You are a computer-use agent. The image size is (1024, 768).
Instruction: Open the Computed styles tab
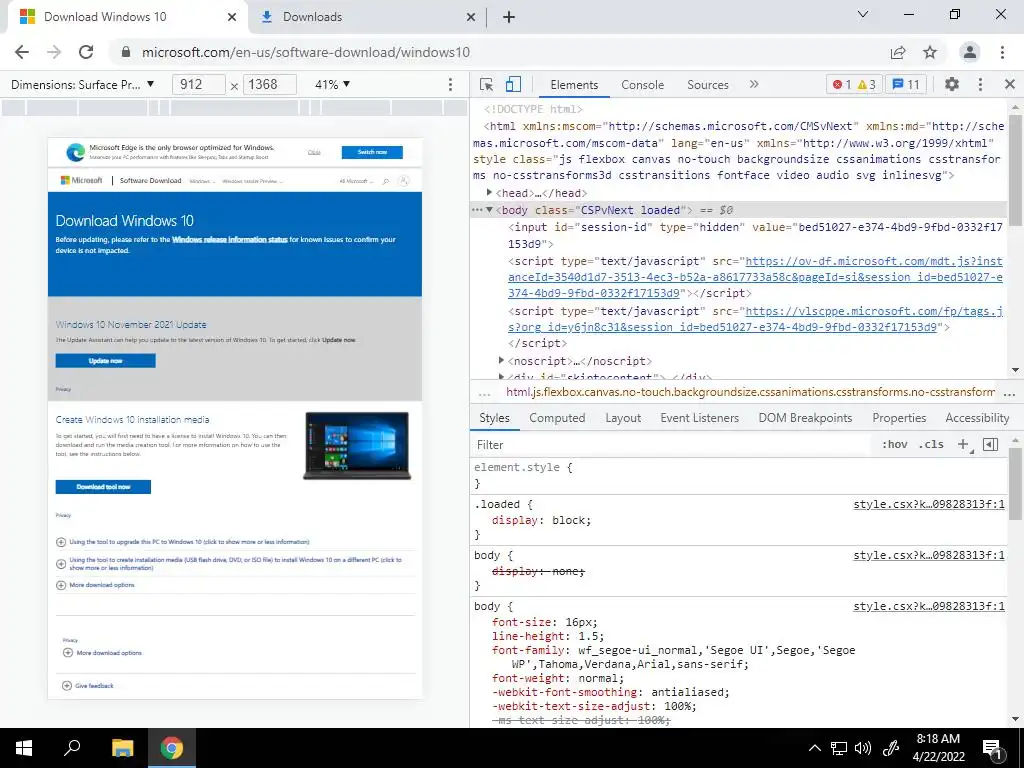557,418
